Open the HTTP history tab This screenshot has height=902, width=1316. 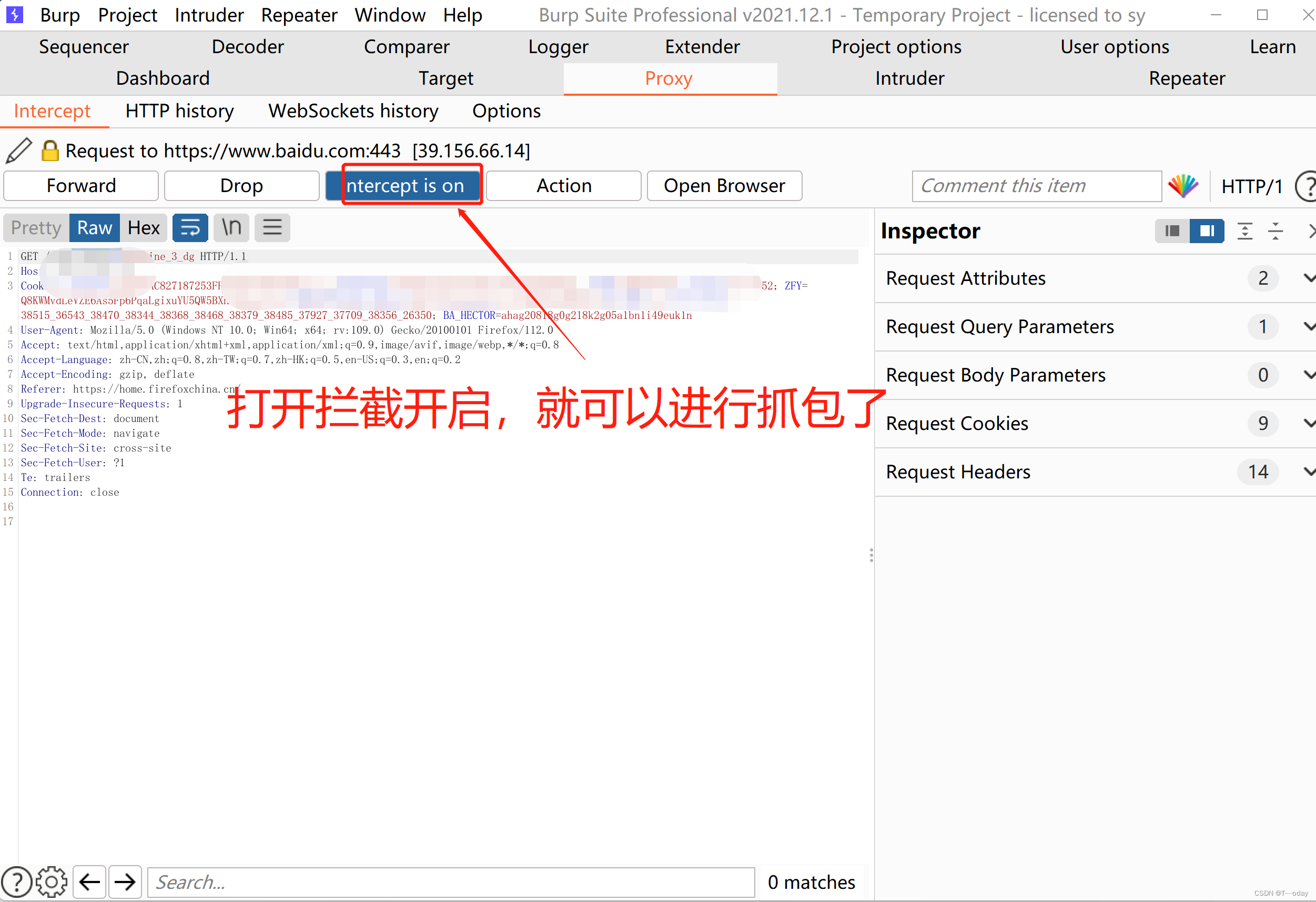(x=179, y=111)
